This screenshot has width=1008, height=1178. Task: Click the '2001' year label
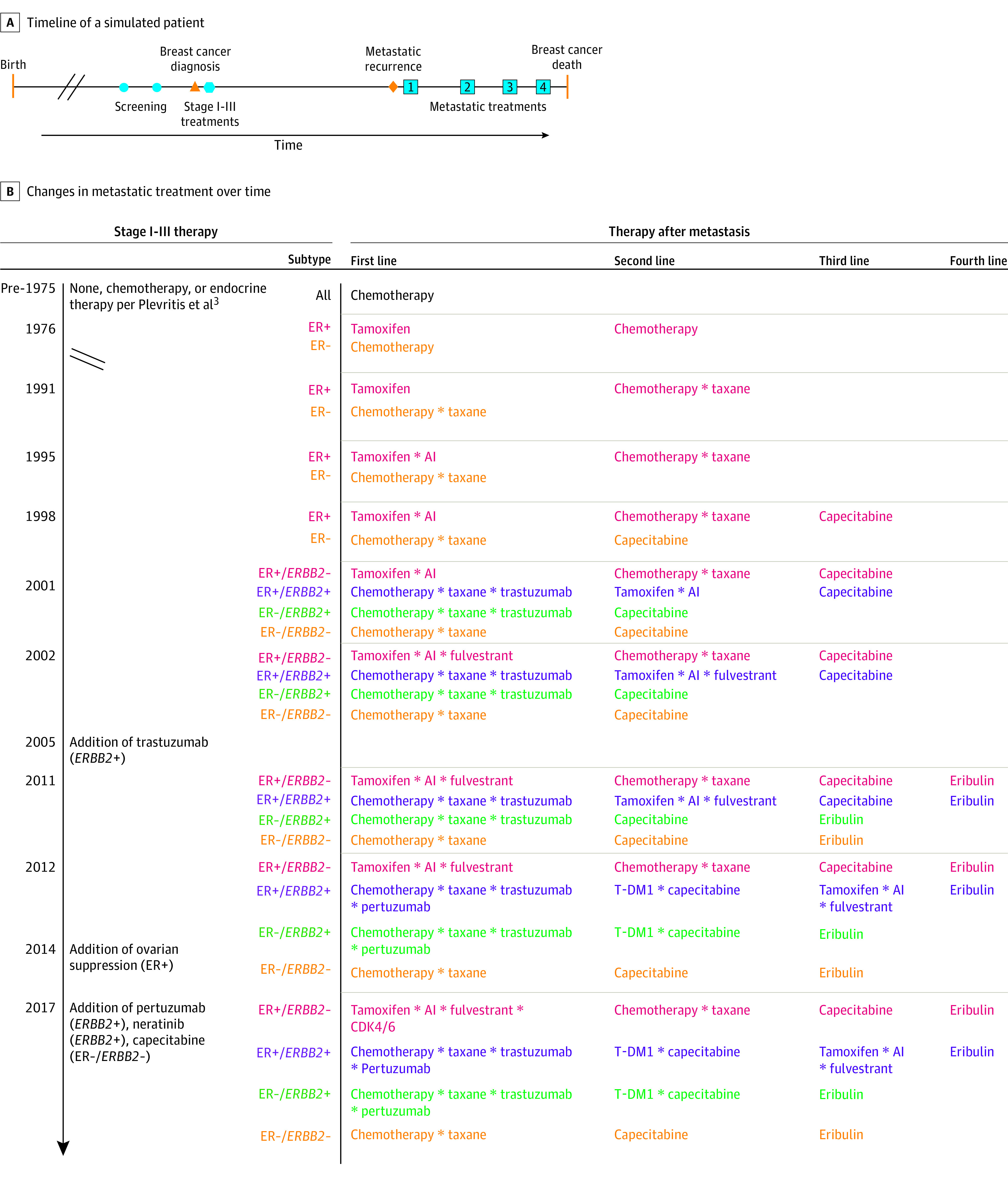click(x=40, y=586)
